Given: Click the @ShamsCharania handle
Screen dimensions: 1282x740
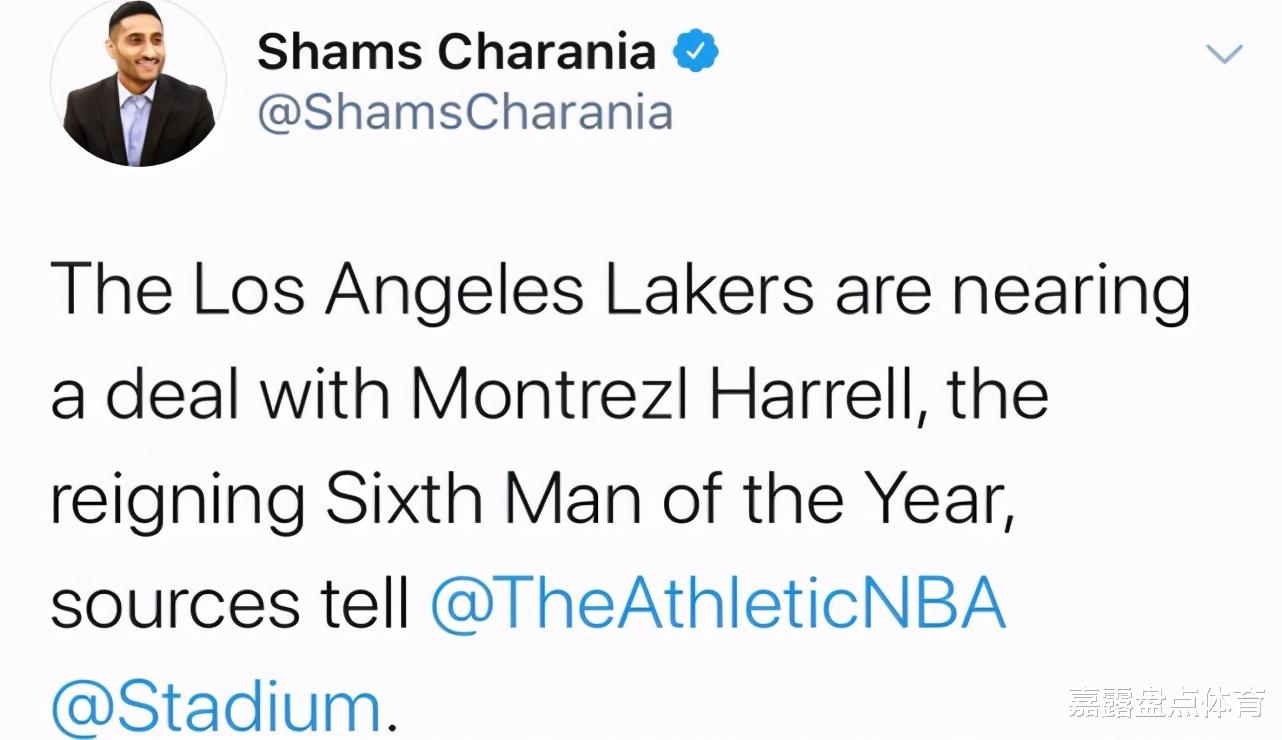Looking at the screenshot, I should [x=465, y=113].
